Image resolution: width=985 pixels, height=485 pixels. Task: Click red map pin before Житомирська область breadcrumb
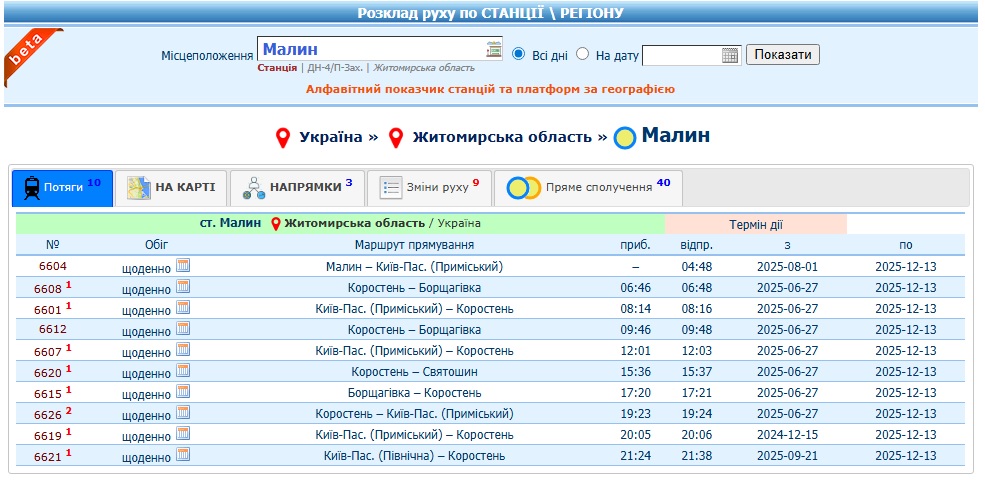(396, 138)
